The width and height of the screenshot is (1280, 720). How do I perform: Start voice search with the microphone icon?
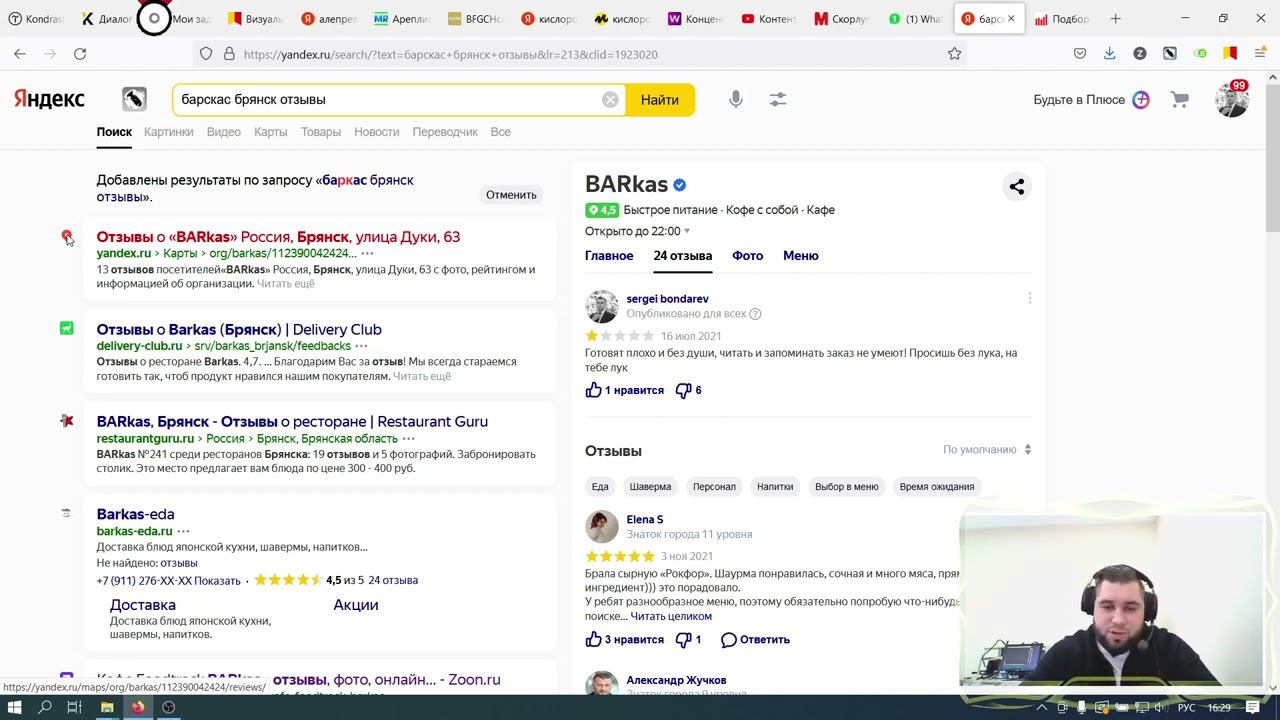736,100
